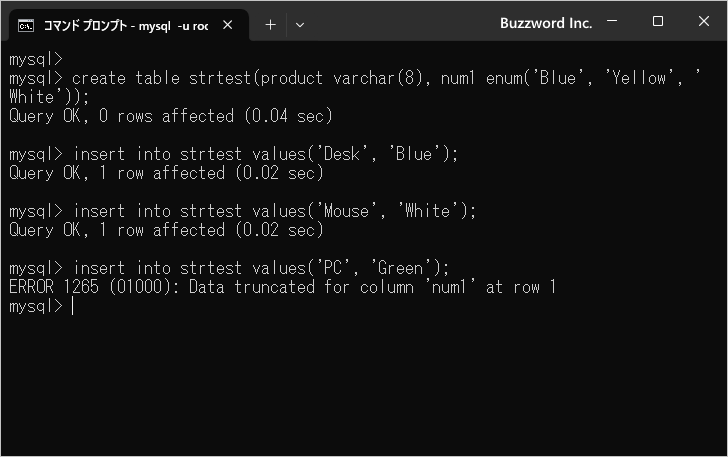Expand the new tab profile dropdown
This screenshot has height=457, width=728.
[300, 25]
